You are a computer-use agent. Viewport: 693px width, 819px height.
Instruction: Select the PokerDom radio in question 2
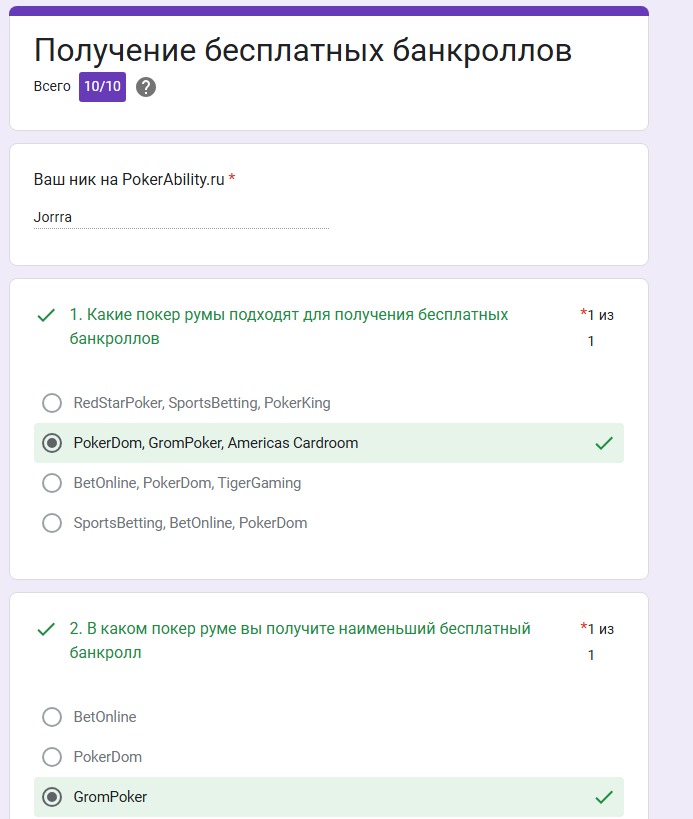coord(52,757)
